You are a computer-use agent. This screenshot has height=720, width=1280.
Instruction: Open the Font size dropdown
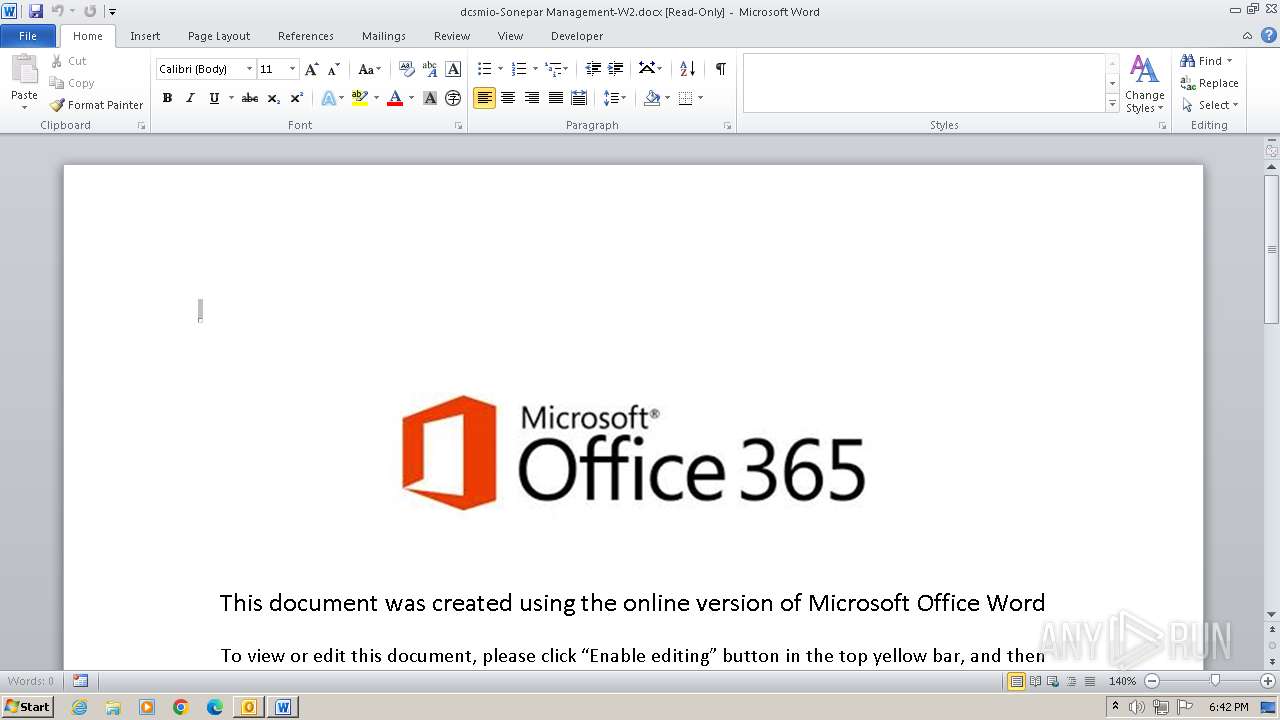click(292, 69)
